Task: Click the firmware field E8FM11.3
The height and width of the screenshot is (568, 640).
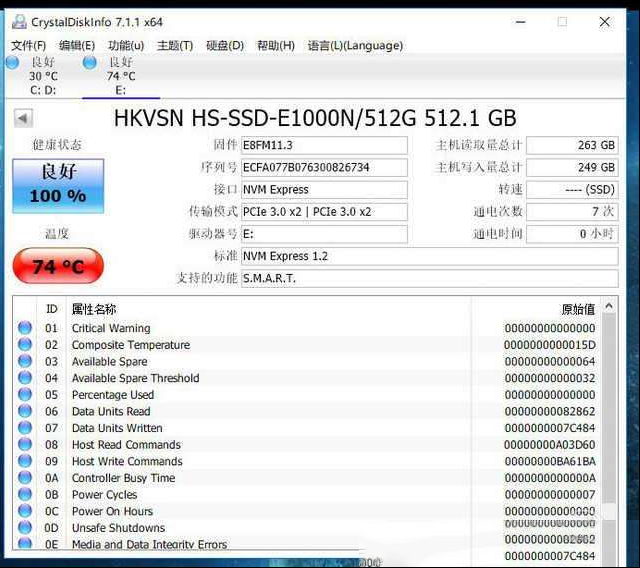Action: coord(324,145)
